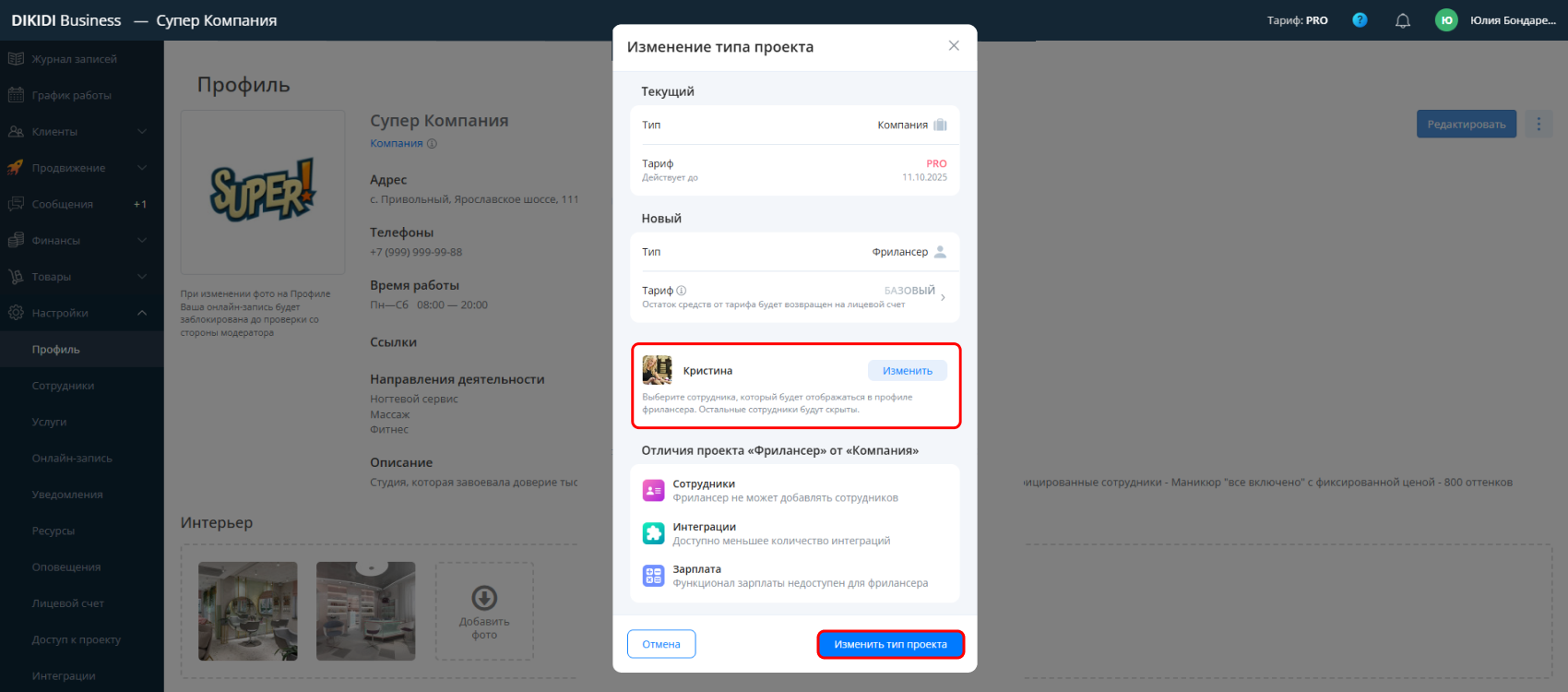Open the help question mark icon

[1360, 19]
